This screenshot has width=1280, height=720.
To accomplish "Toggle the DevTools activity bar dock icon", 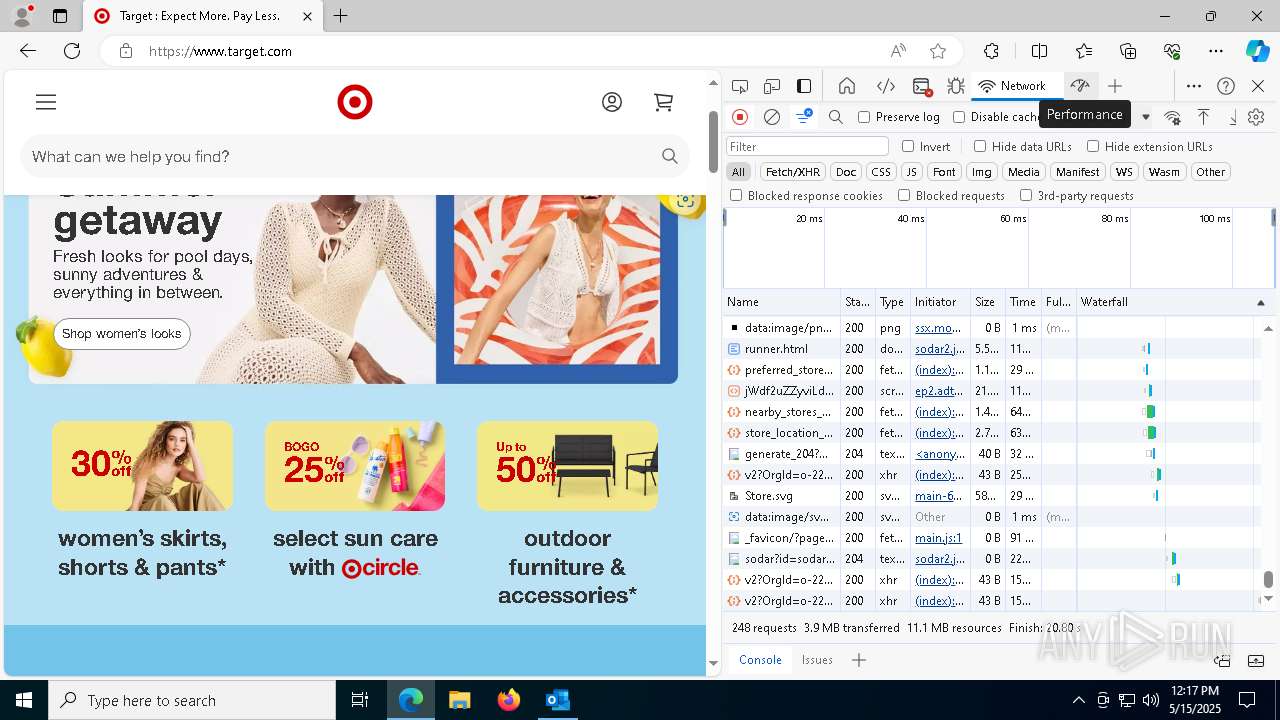I will pyautogui.click(x=804, y=86).
